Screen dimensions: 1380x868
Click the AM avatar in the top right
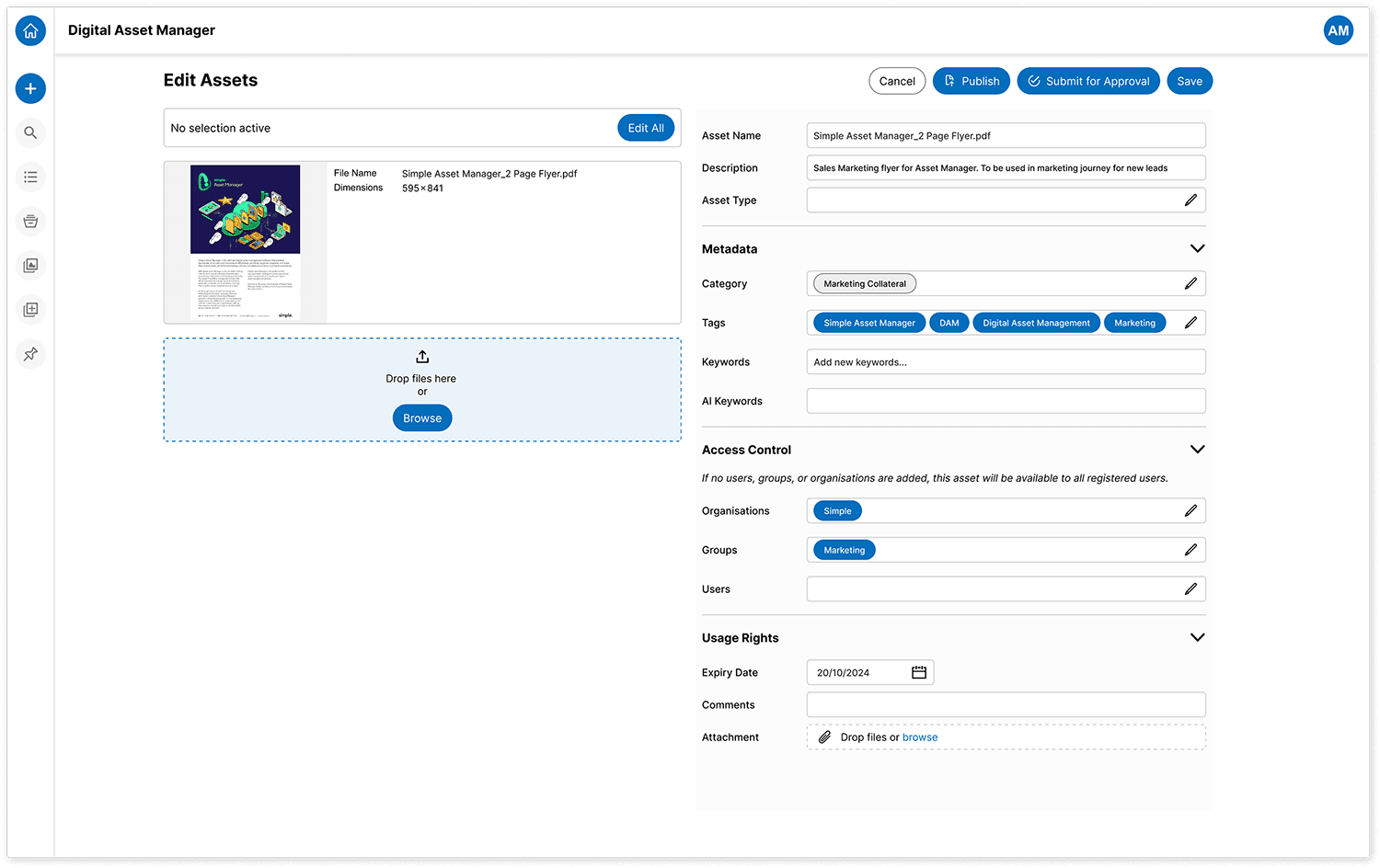(1339, 30)
